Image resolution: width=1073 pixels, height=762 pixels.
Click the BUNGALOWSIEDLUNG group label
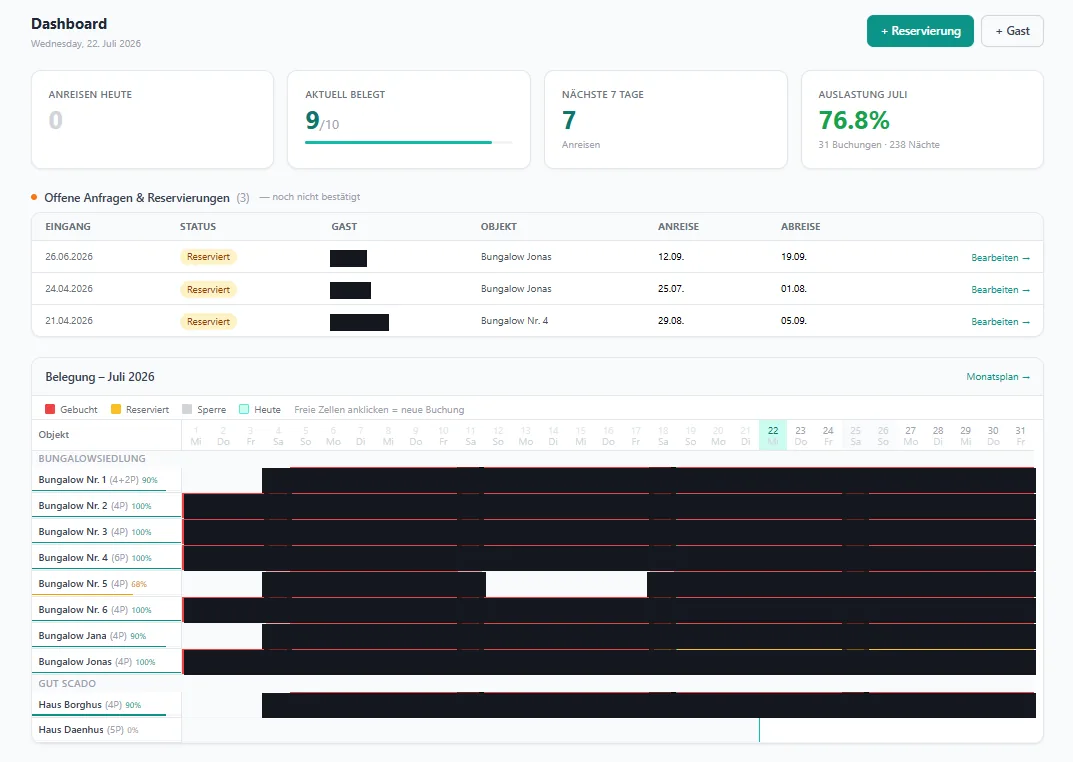point(92,458)
